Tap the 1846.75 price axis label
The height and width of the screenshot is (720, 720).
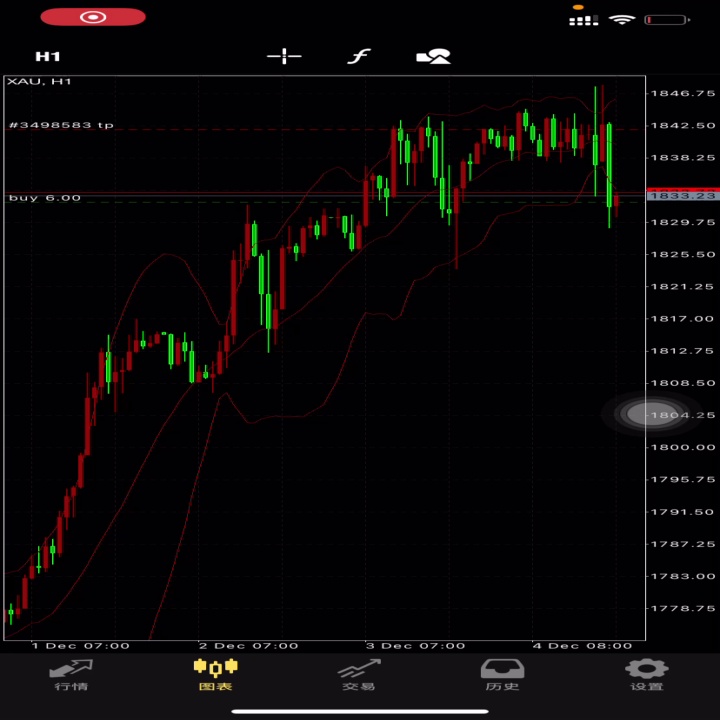(x=683, y=93)
